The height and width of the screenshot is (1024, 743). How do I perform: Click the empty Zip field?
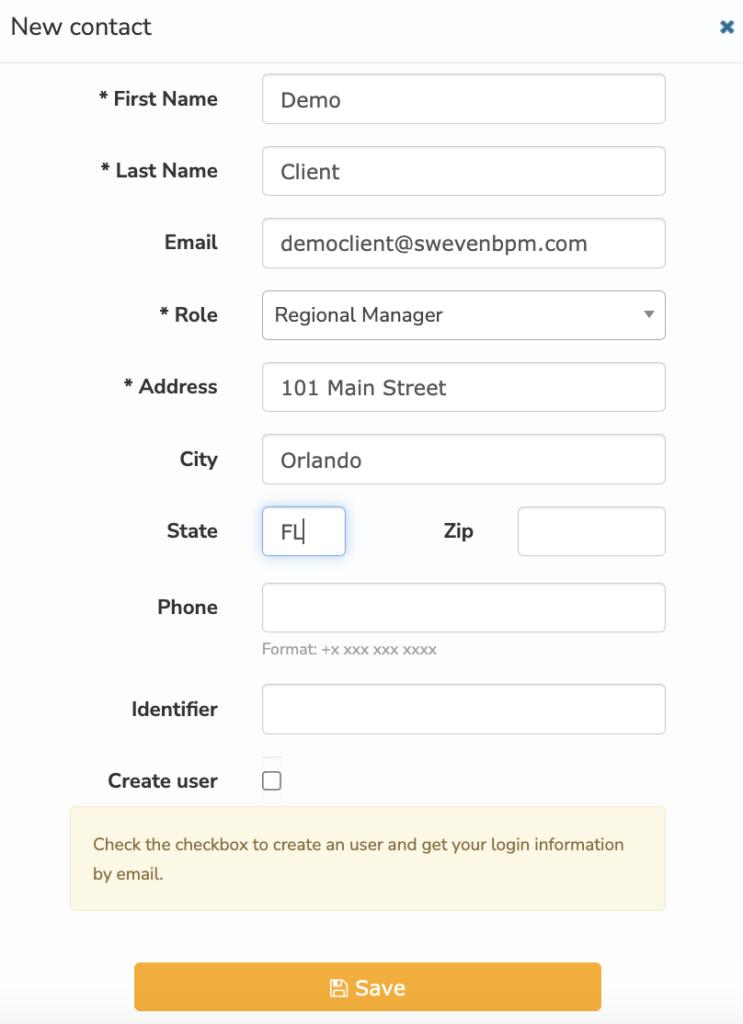click(x=592, y=532)
